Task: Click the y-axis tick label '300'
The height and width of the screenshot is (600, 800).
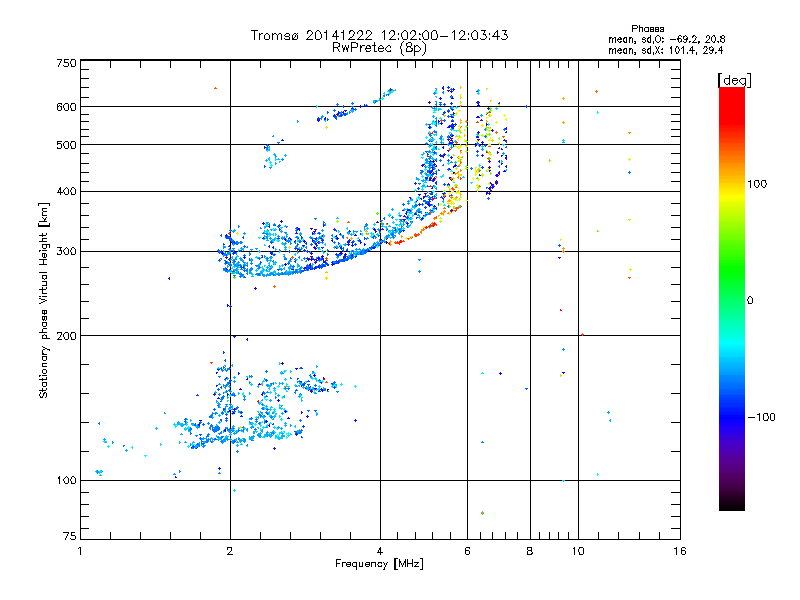Action: click(66, 252)
